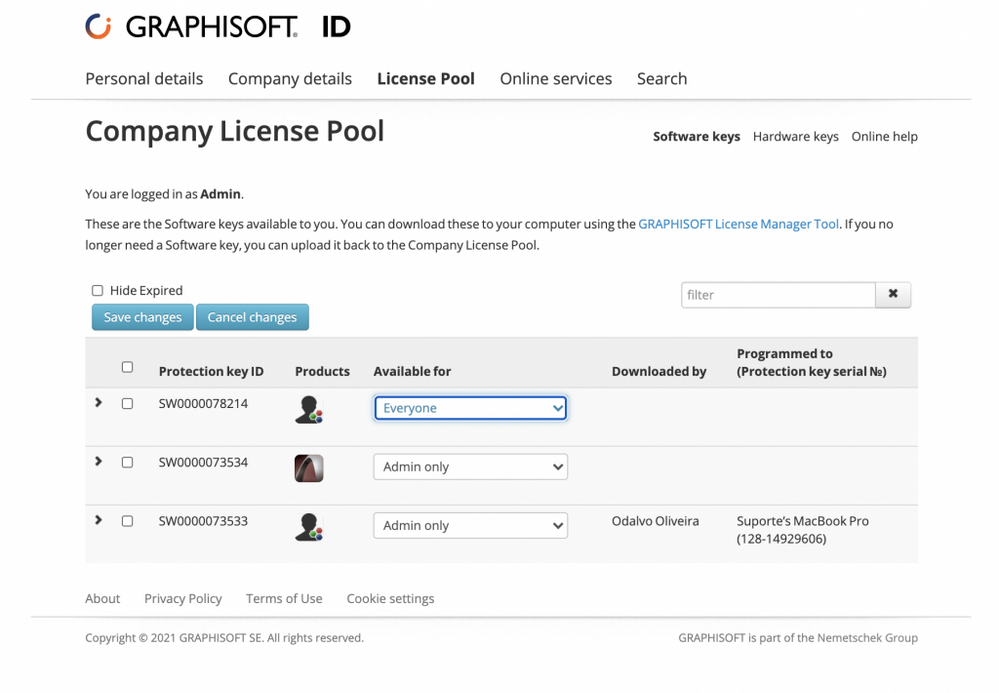Click Archicad product icon for SW0000073534

click(x=309, y=468)
